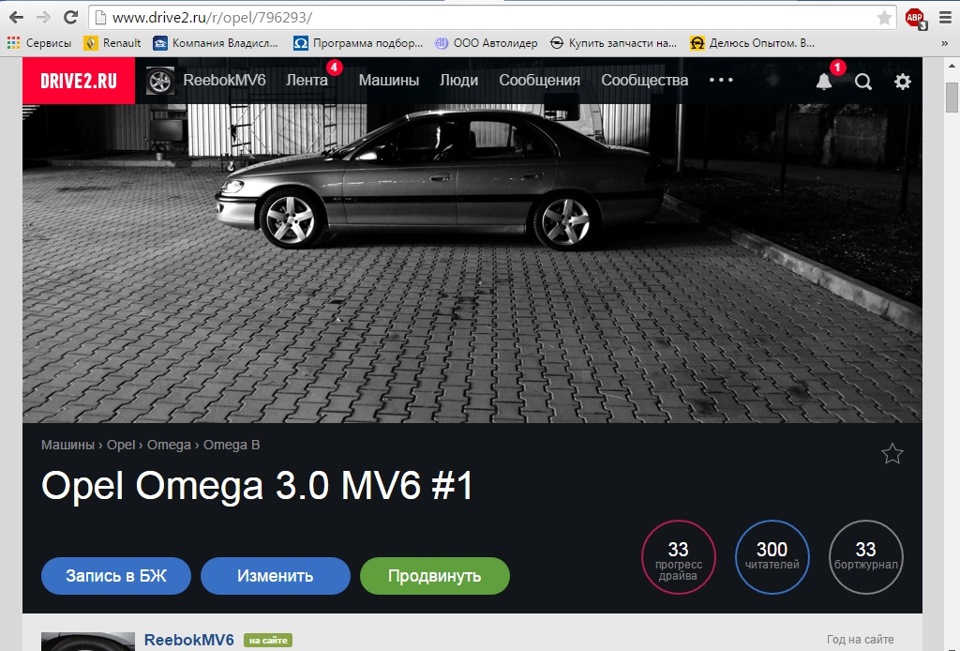The image size is (960, 651).
Task: Open site settings with the gear icon
Action: (x=902, y=81)
